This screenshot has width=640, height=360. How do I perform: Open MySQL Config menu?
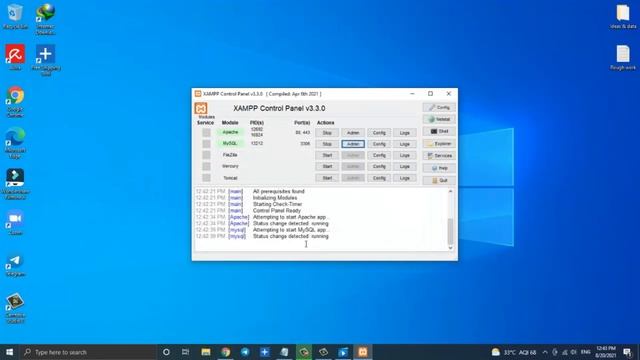pyautogui.click(x=379, y=144)
